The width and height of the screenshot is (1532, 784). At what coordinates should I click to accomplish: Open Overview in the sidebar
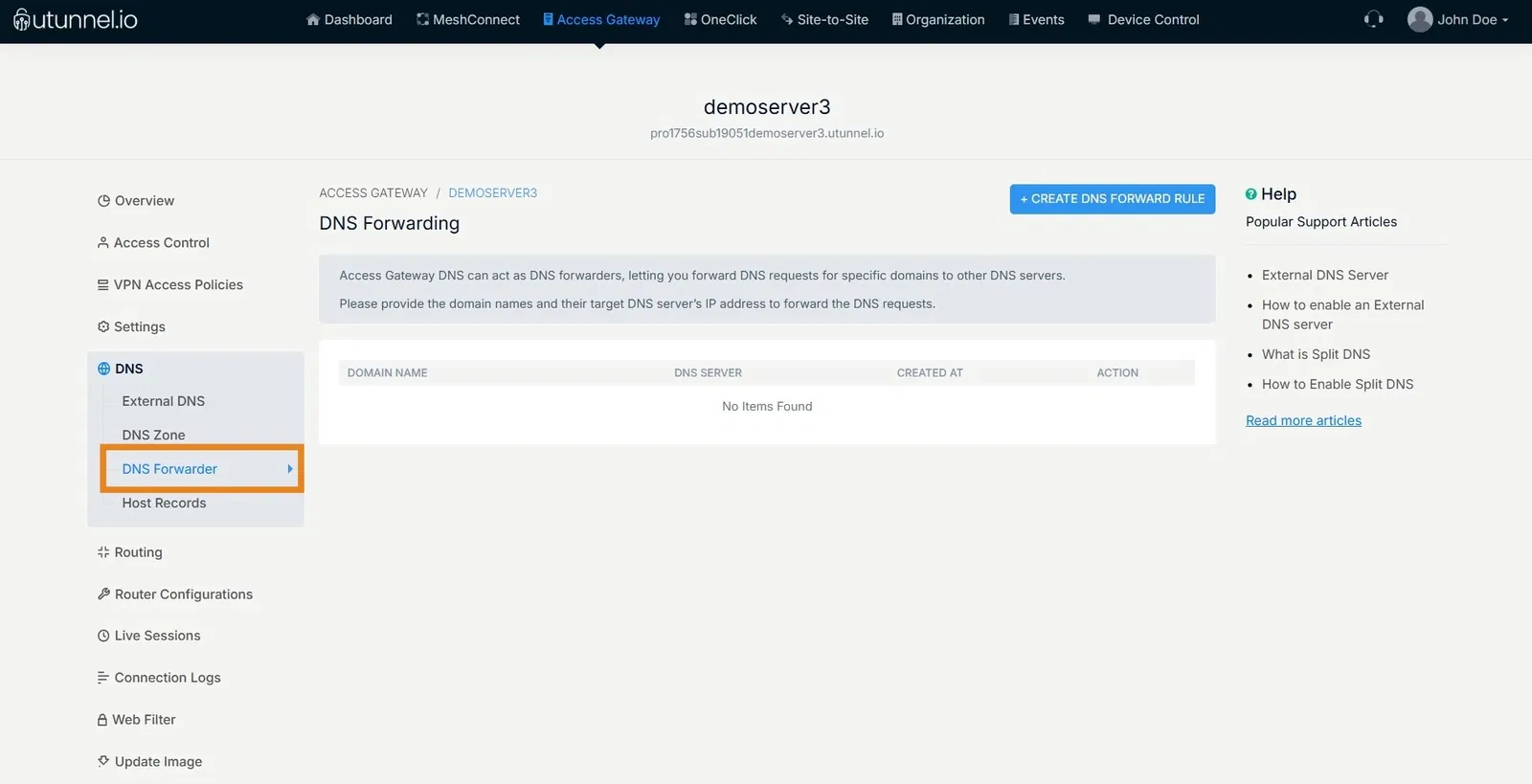136,200
